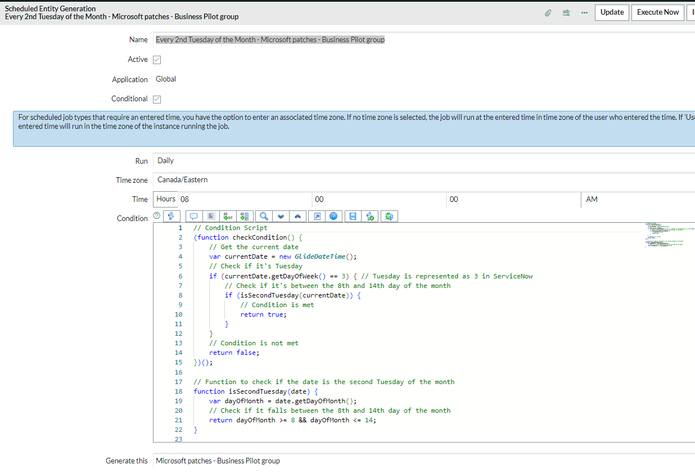
Task: Click the Condition help question mark icon
Action: point(156,215)
